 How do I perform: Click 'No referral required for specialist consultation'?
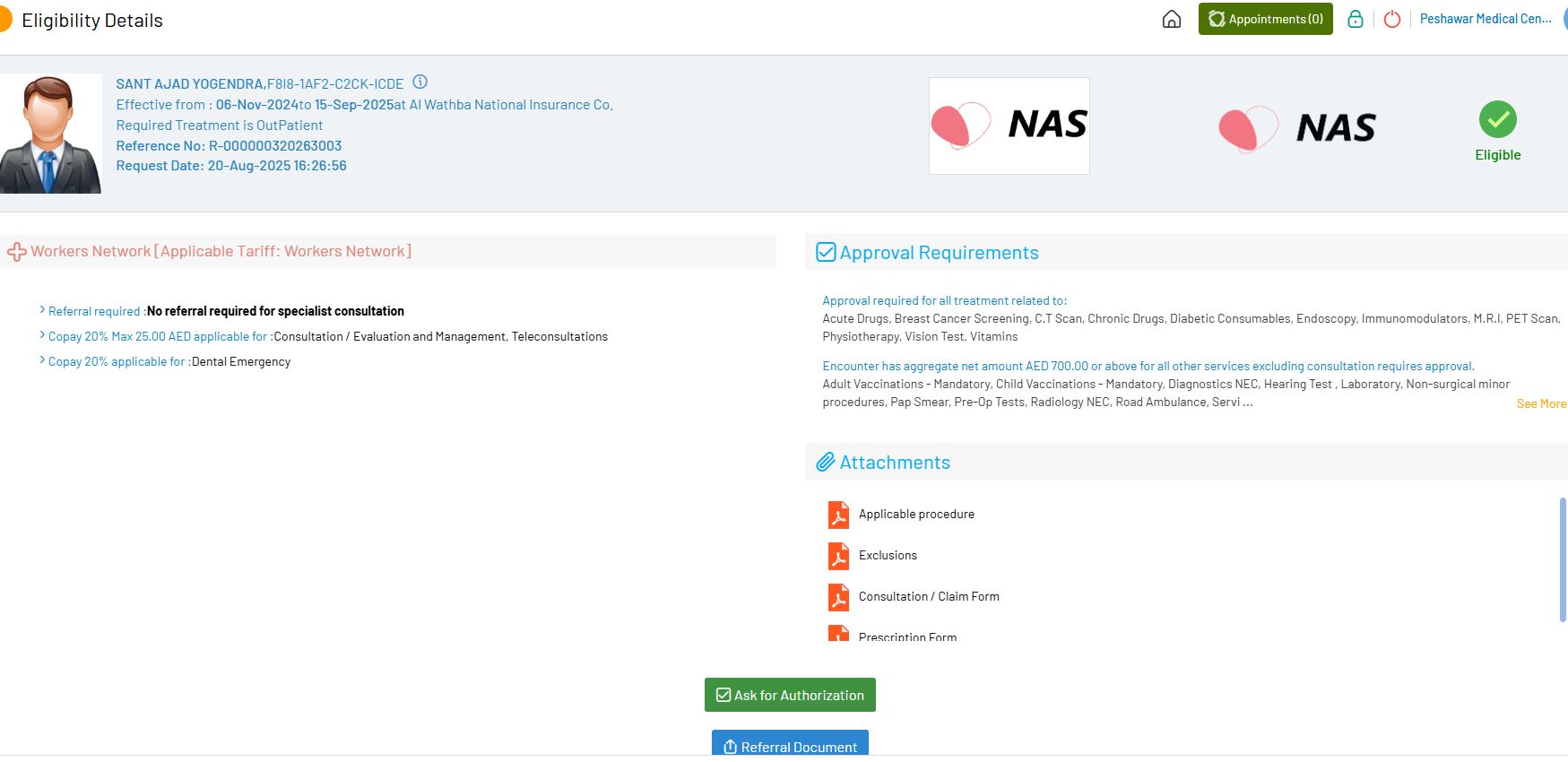275,311
